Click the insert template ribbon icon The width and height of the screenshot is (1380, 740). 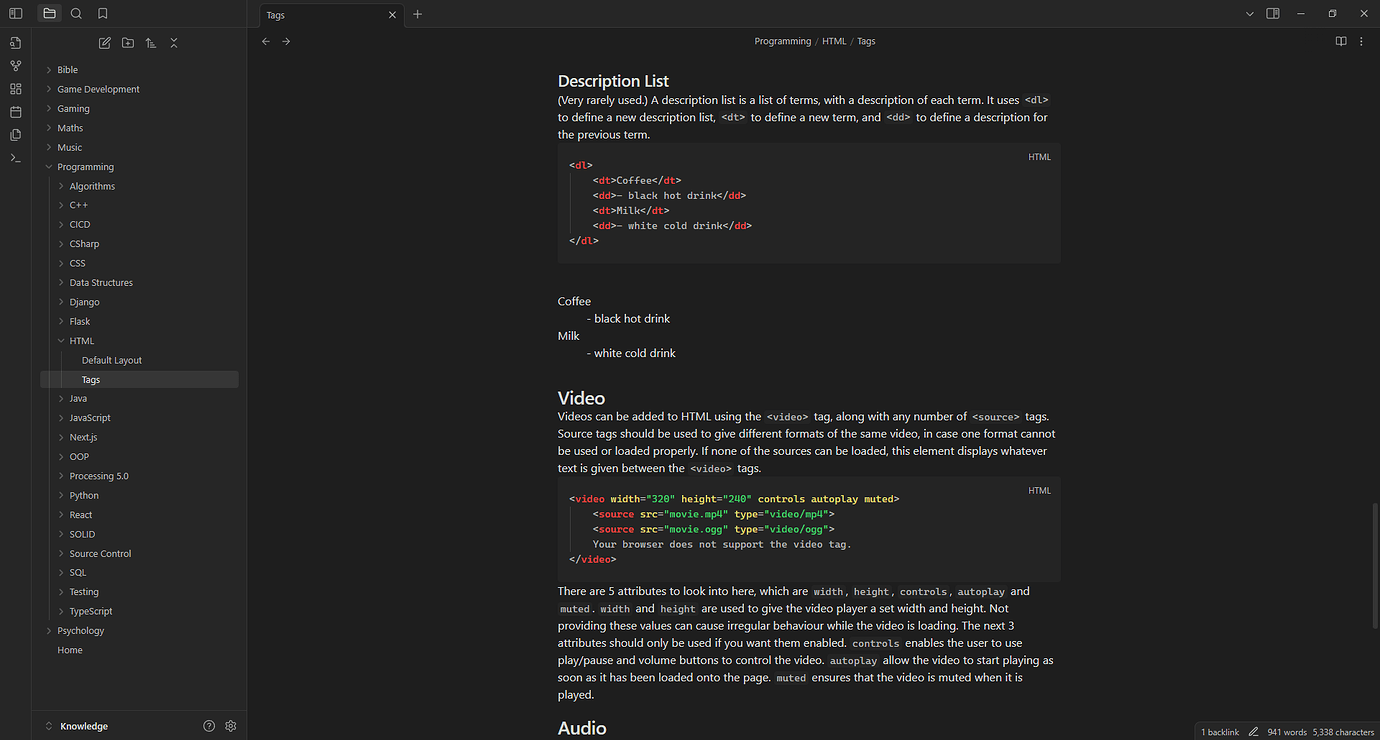tap(15, 135)
